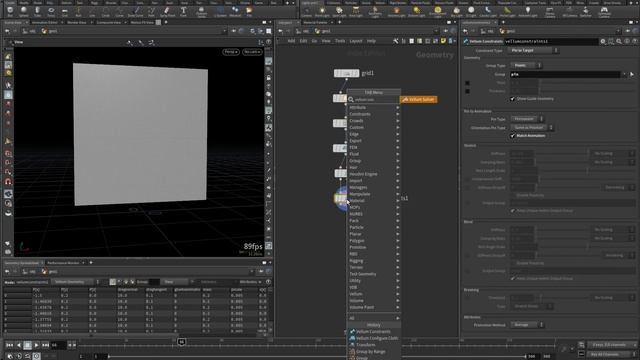Open the No cam dropdown in viewport
This screenshot has width=640, height=360.
click(x=251, y=52)
